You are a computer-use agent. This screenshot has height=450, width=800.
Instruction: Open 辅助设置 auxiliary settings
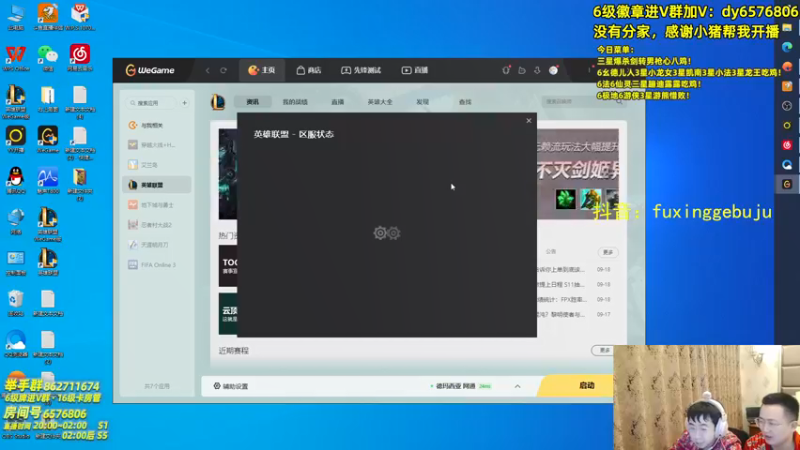point(231,386)
